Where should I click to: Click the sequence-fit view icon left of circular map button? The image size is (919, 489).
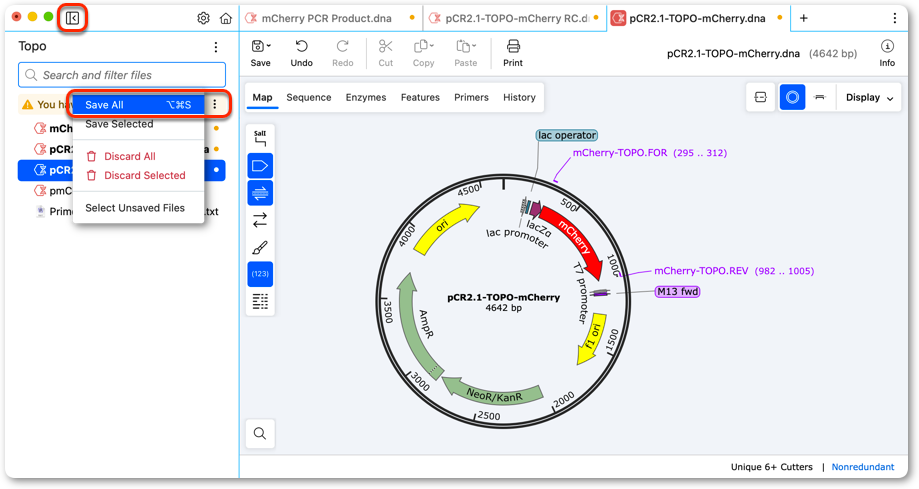tap(760, 97)
